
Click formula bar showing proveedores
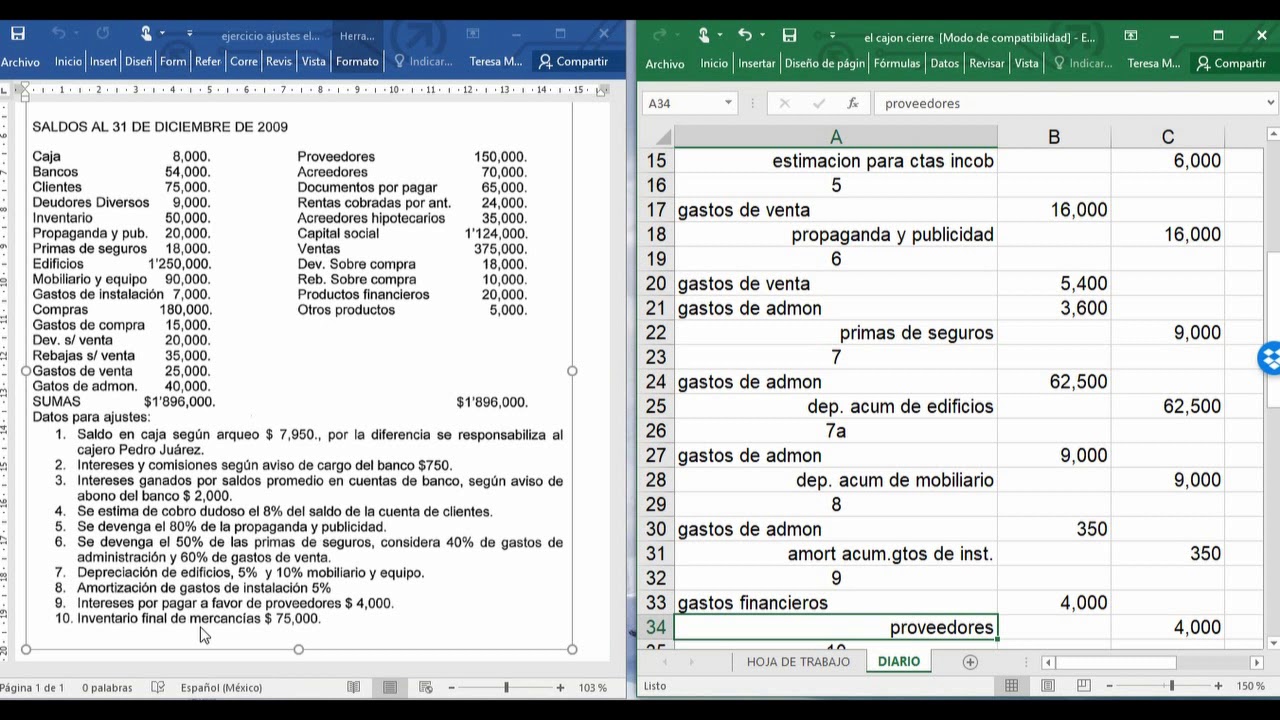1069,103
